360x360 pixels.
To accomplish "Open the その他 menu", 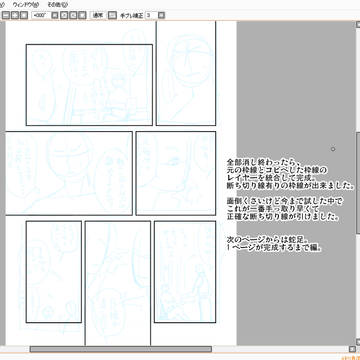I will [57, 5].
